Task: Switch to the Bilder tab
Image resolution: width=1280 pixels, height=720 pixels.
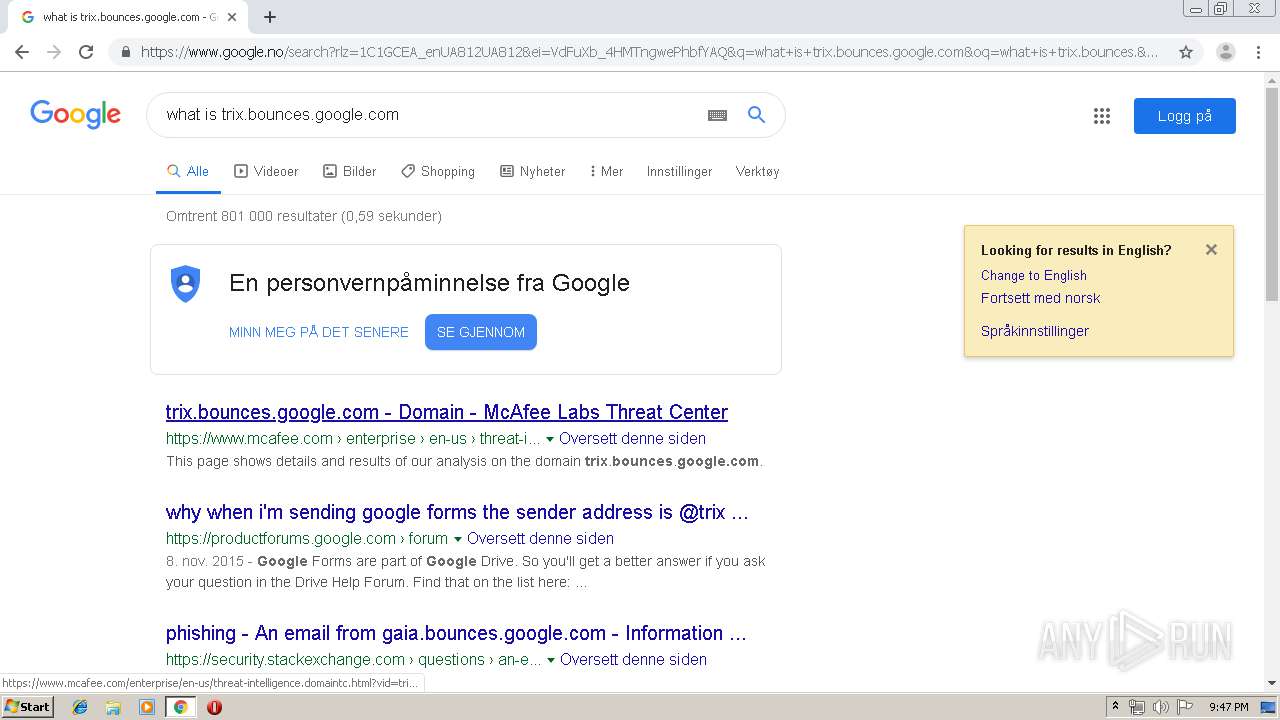Action: tap(349, 171)
